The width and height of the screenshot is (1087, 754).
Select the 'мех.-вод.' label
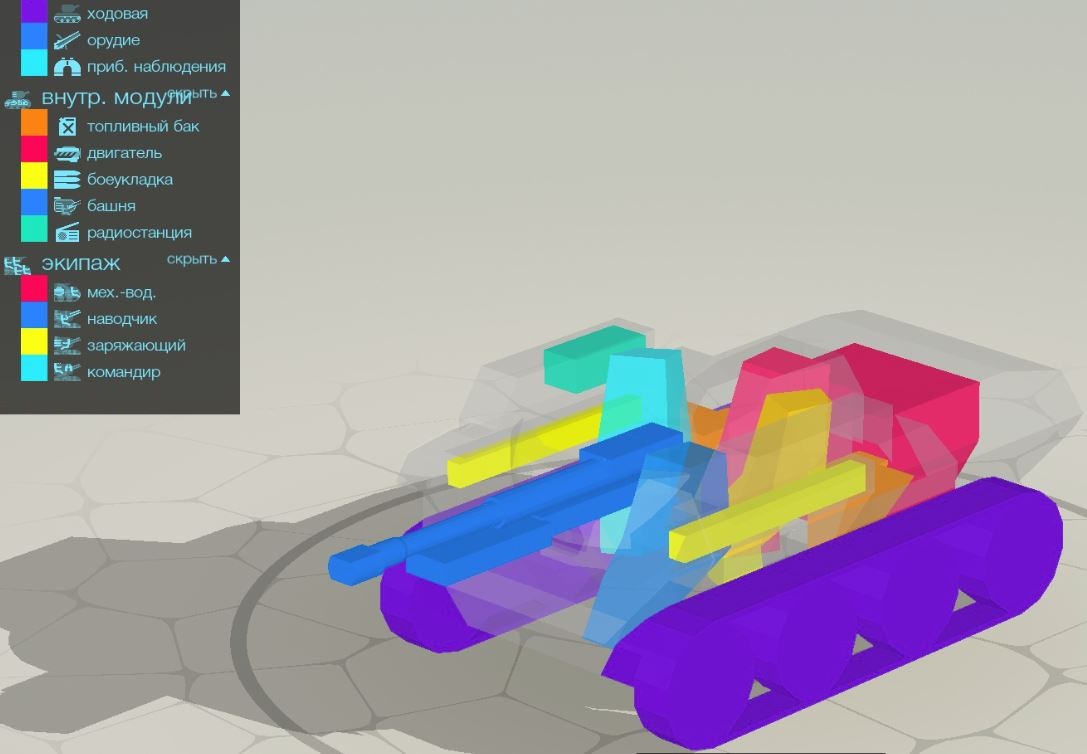click(x=121, y=292)
